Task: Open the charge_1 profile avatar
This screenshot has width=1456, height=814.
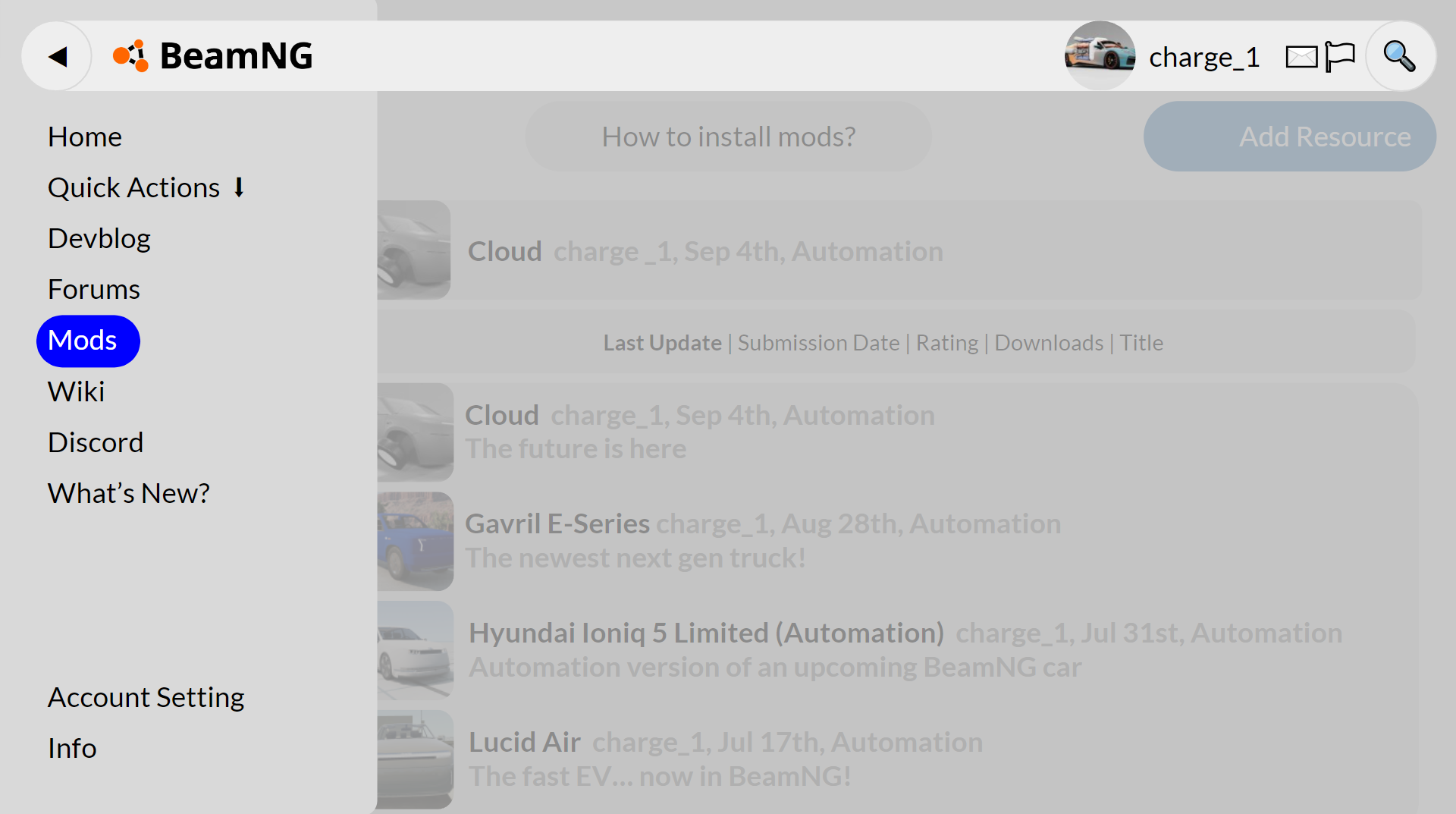Action: click(x=1100, y=56)
